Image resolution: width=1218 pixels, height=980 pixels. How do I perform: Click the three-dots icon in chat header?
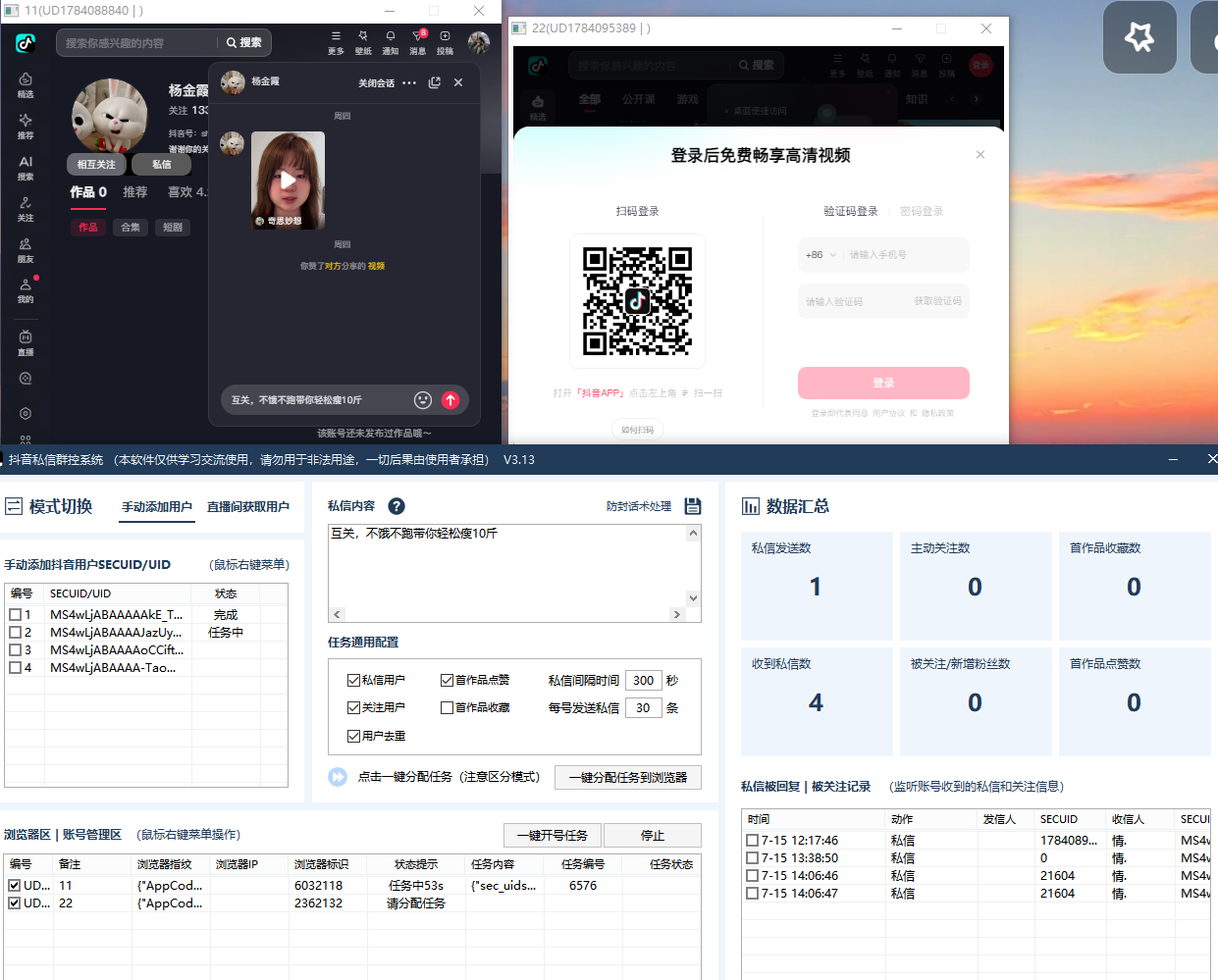pos(409,82)
